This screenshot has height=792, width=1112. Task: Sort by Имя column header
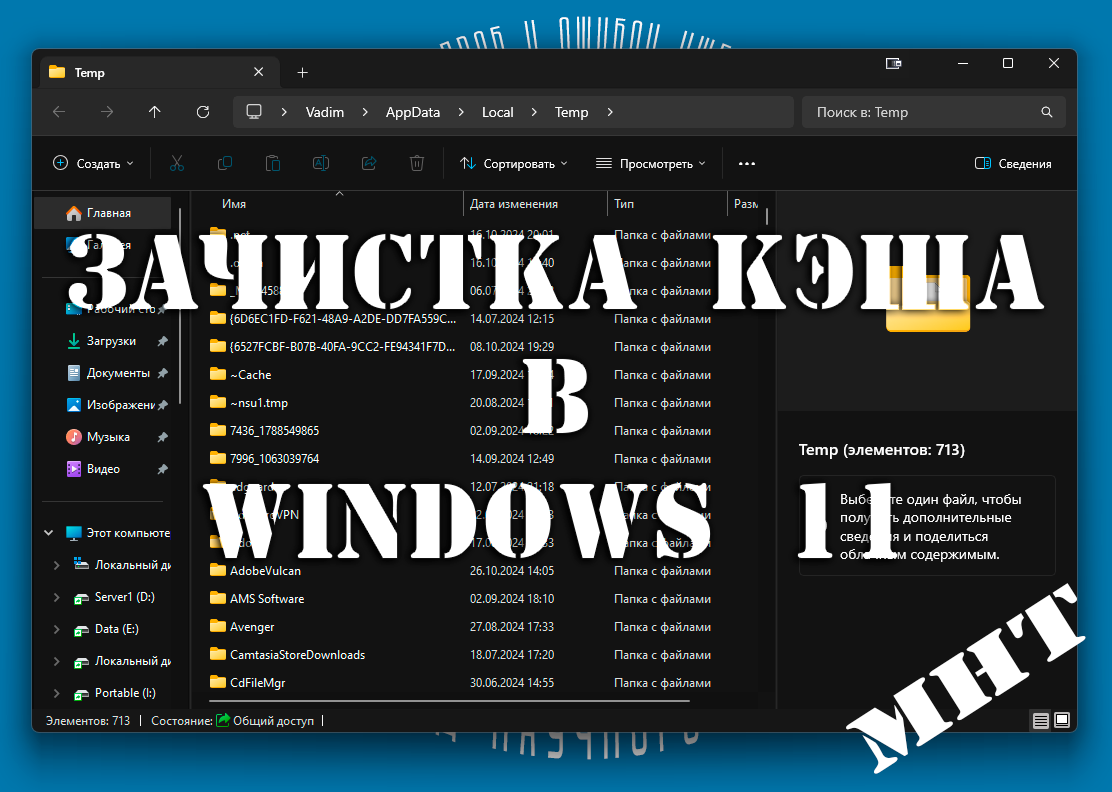point(234,204)
